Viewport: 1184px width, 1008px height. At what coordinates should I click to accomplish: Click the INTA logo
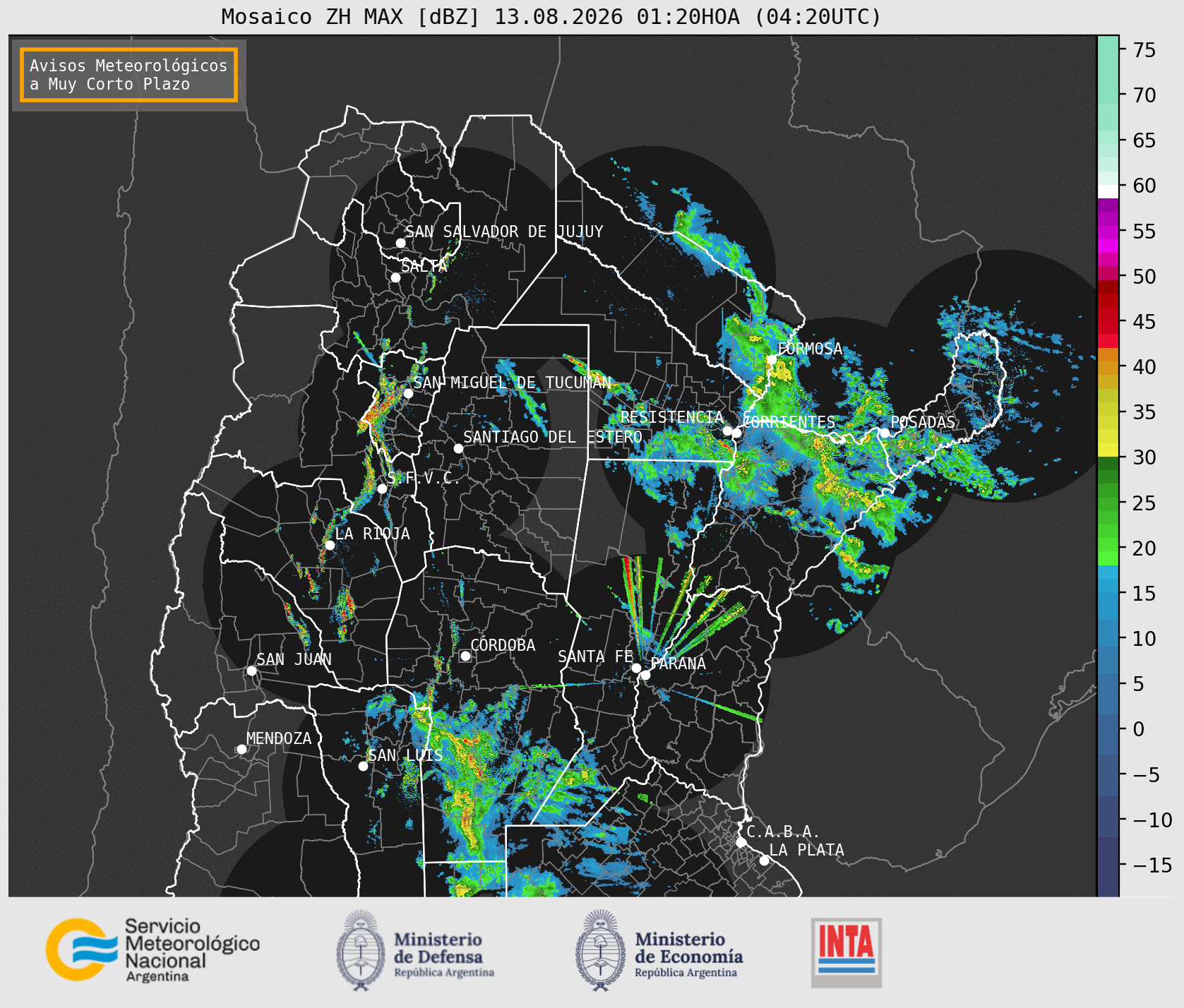pos(847,952)
